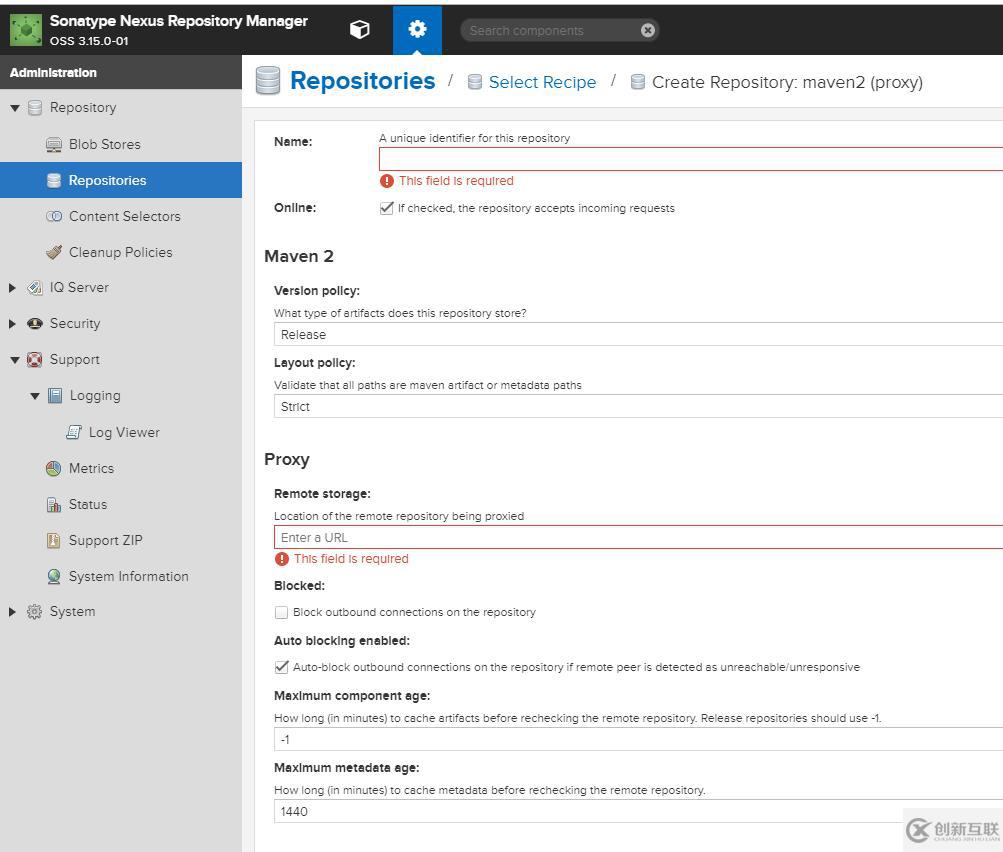Click the OSS 3.15.0-01 version text
This screenshot has width=1003, height=852.
click(x=89, y=41)
